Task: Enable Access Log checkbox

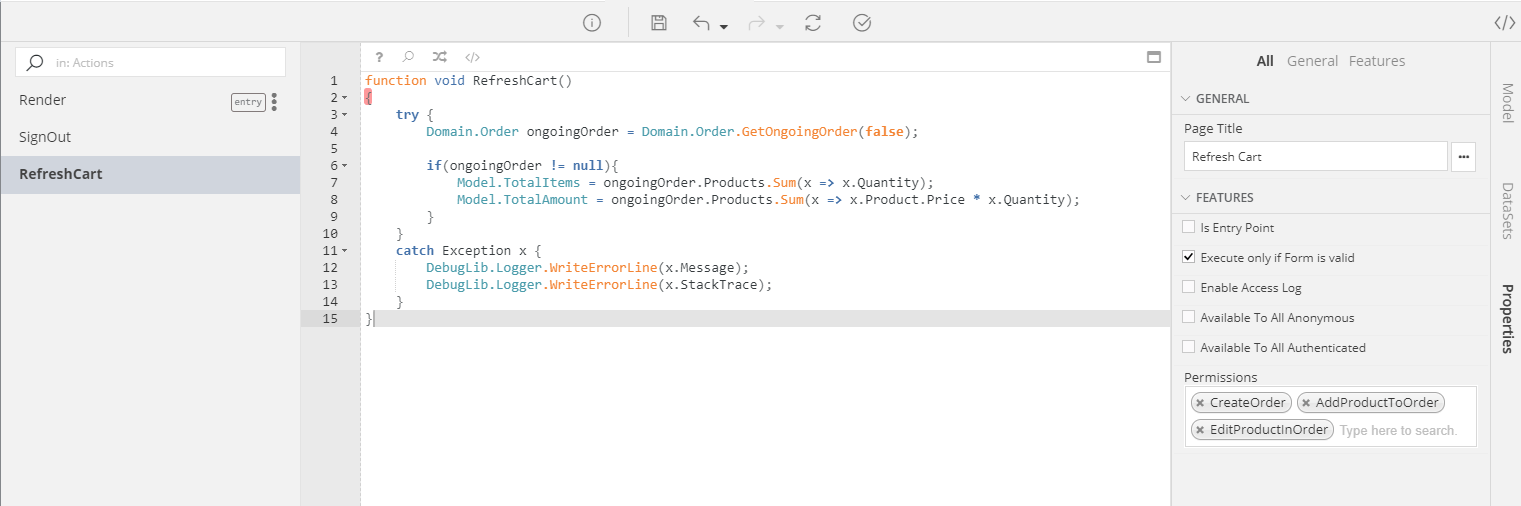Action: click(x=1189, y=287)
